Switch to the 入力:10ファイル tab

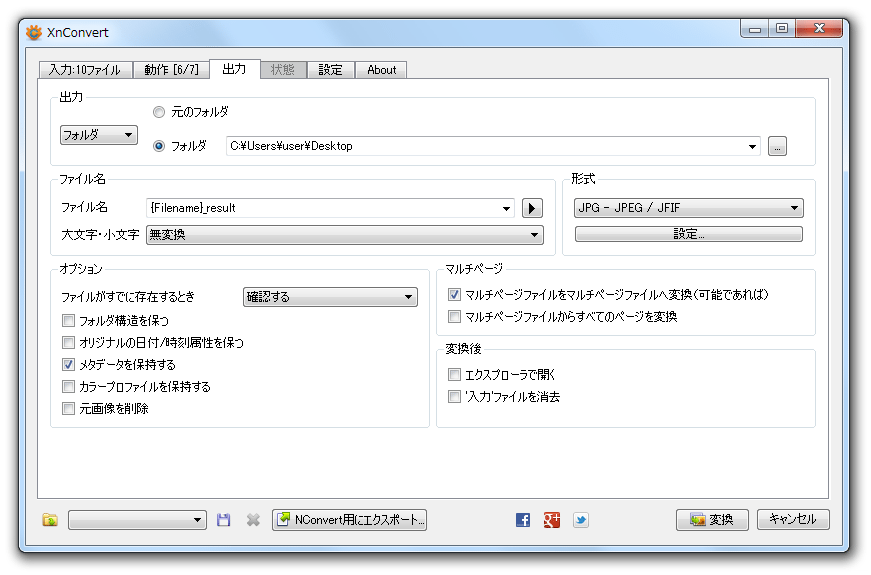click(x=85, y=70)
